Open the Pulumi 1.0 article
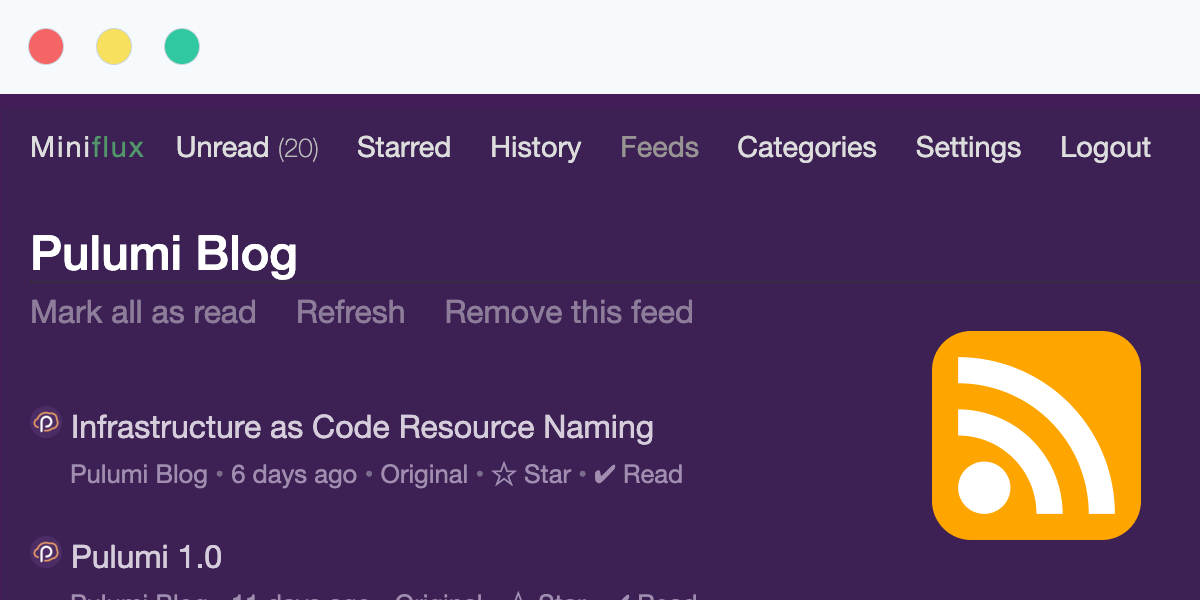The image size is (1200, 600). coord(147,556)
